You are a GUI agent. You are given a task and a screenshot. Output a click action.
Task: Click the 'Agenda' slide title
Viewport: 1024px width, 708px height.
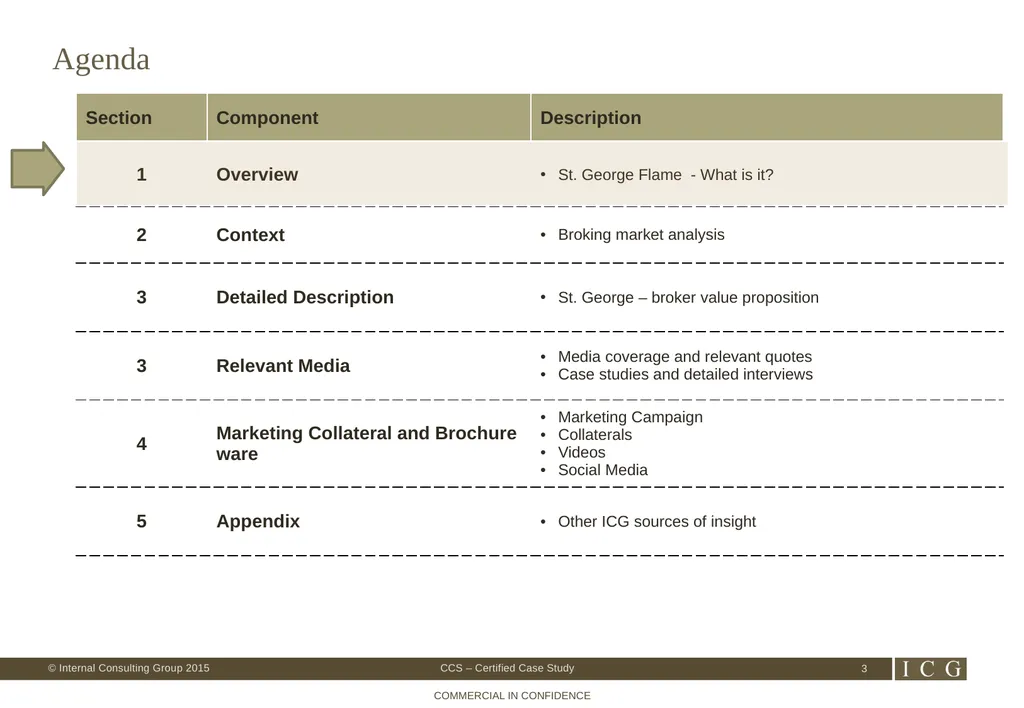click(x=101, y=59)
